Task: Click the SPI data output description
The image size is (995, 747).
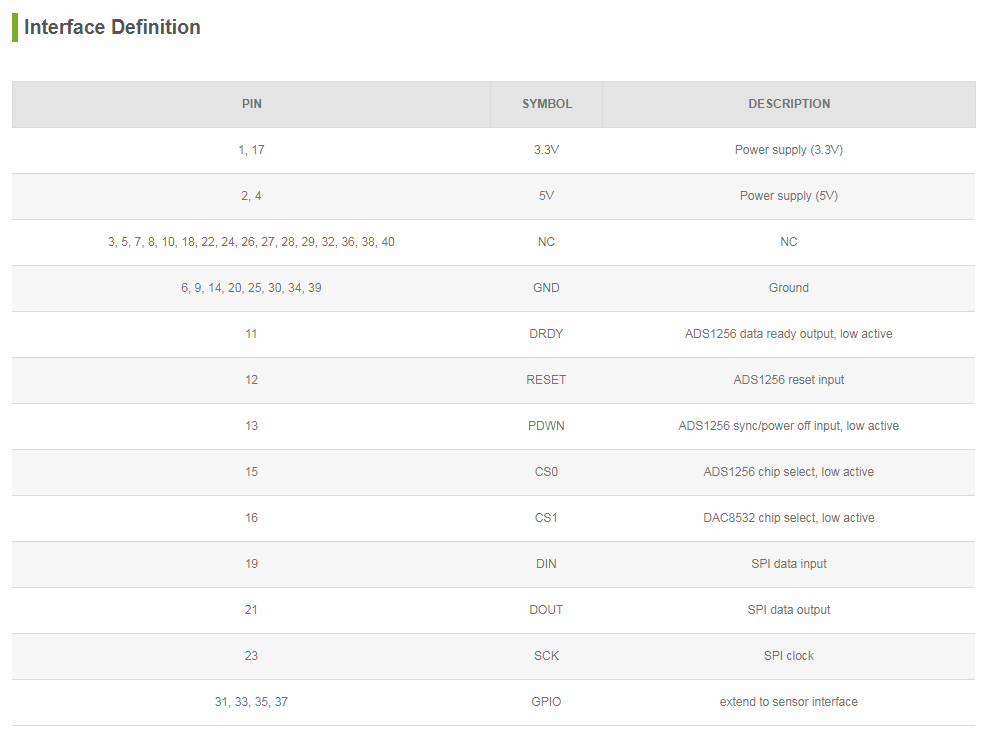Action: [x=789, y=610]
